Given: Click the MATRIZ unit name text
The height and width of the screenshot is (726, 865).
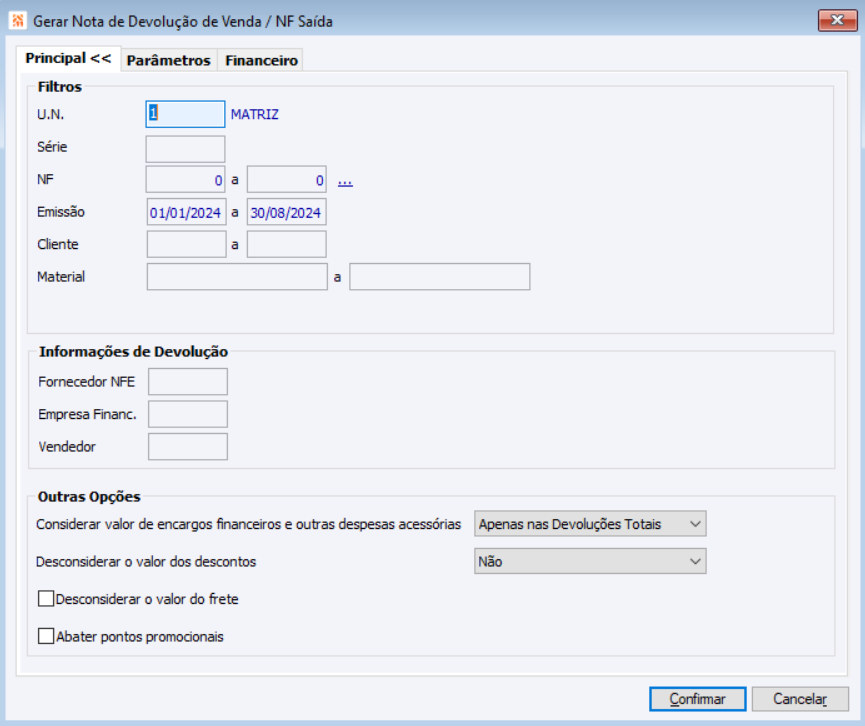Looking at the screenshot, I should [x=255, y=115].
